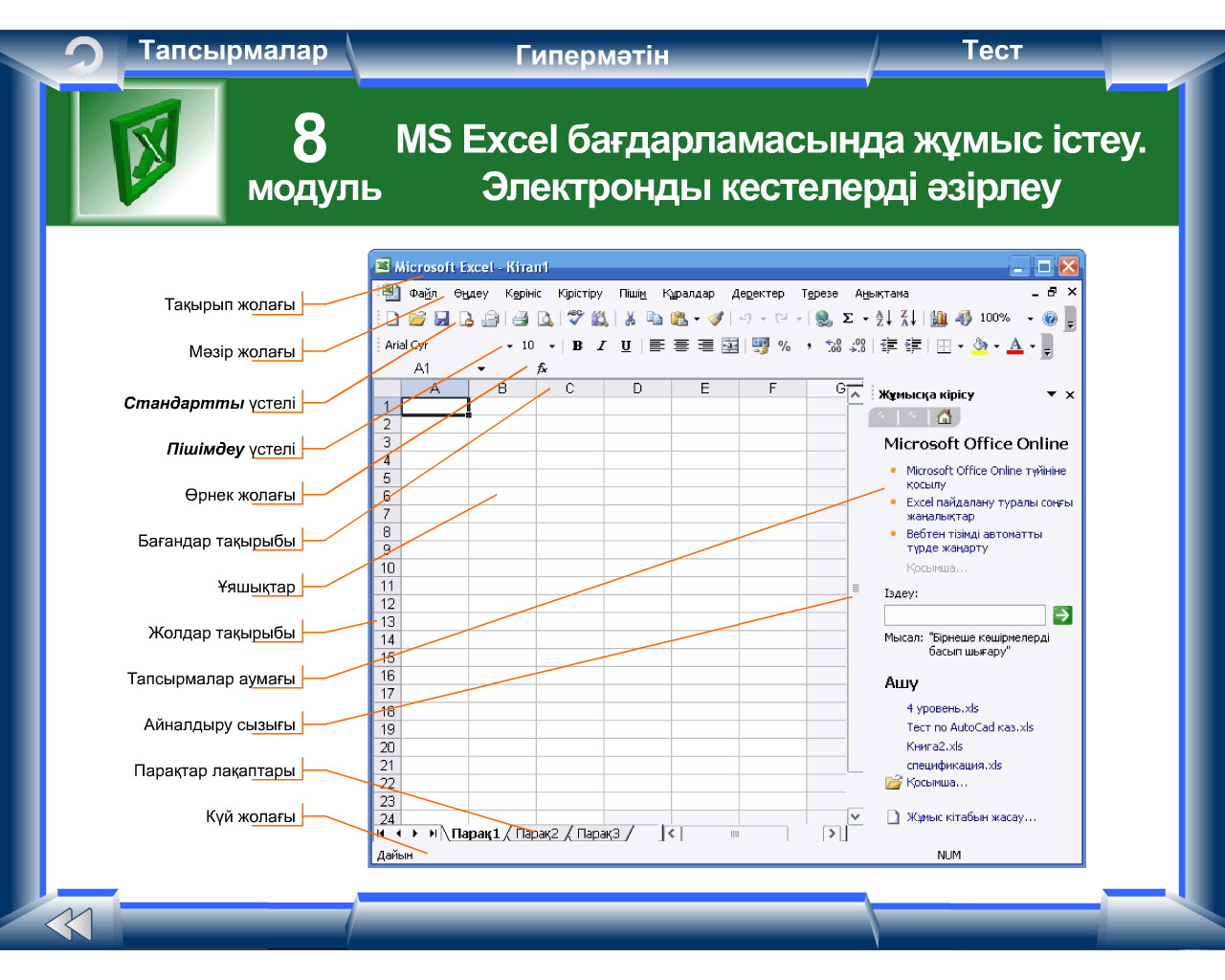Image resolution: width=1225 pixels, height=980 pixels.
Task: Open the Деректер menu
Action: (x=758, y=294)
